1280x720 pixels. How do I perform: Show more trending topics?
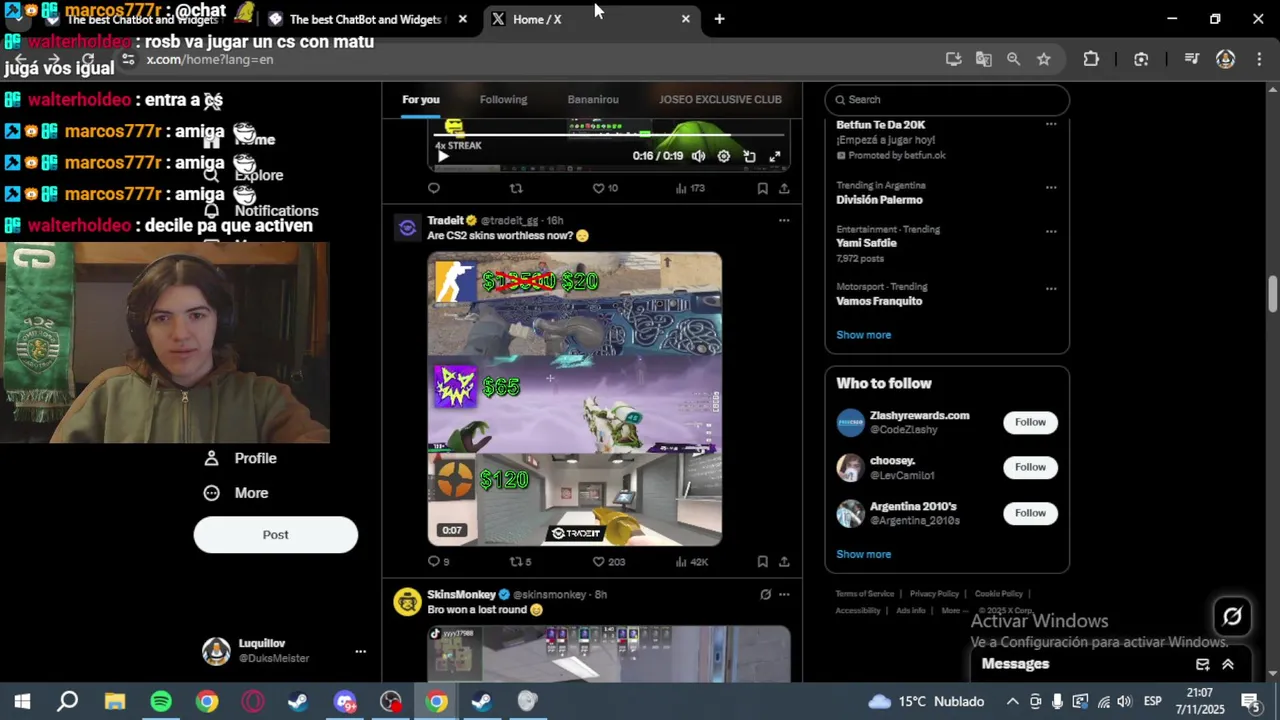[863, 335]
